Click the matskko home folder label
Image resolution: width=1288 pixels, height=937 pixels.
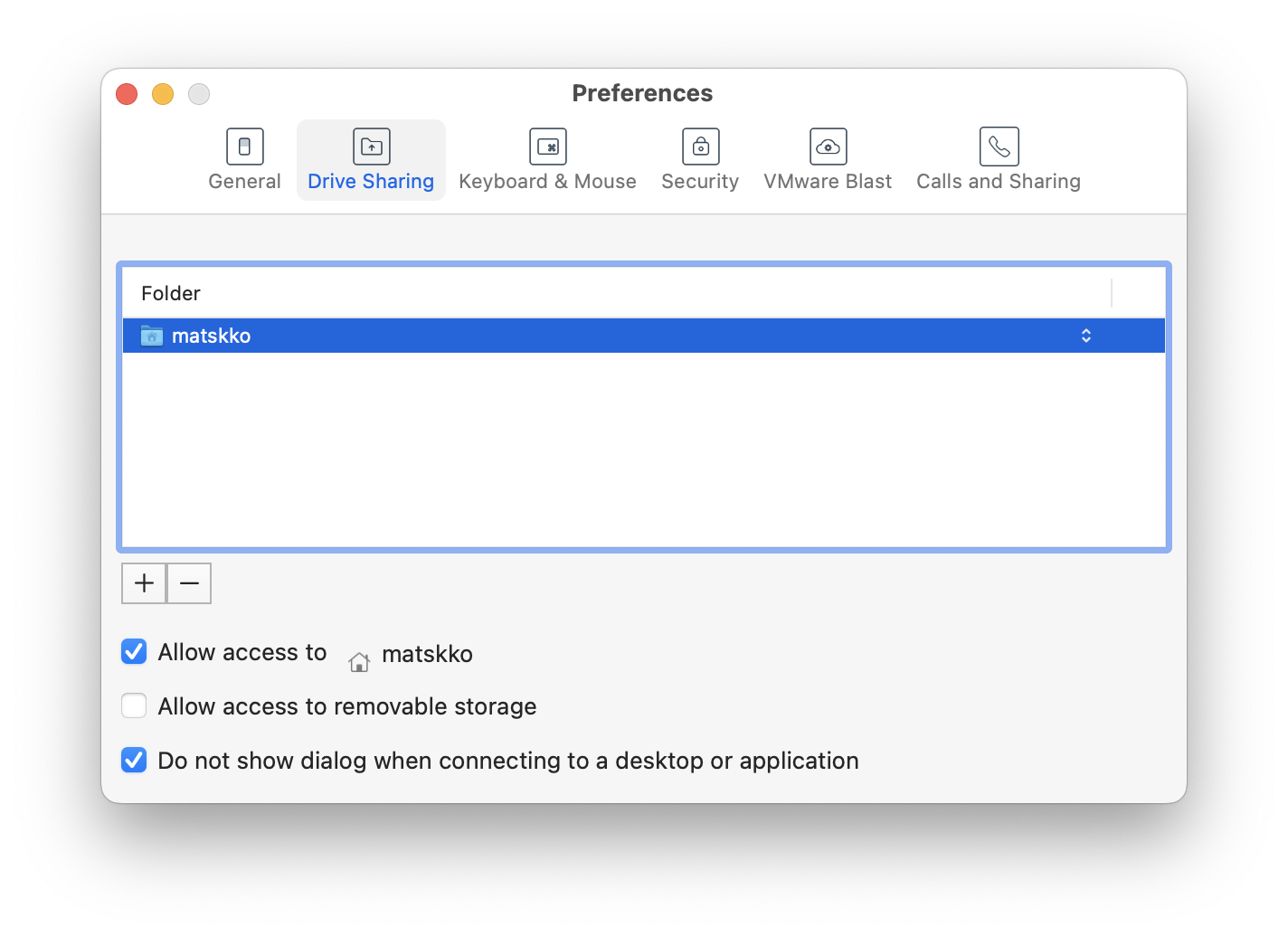(427, 654)
